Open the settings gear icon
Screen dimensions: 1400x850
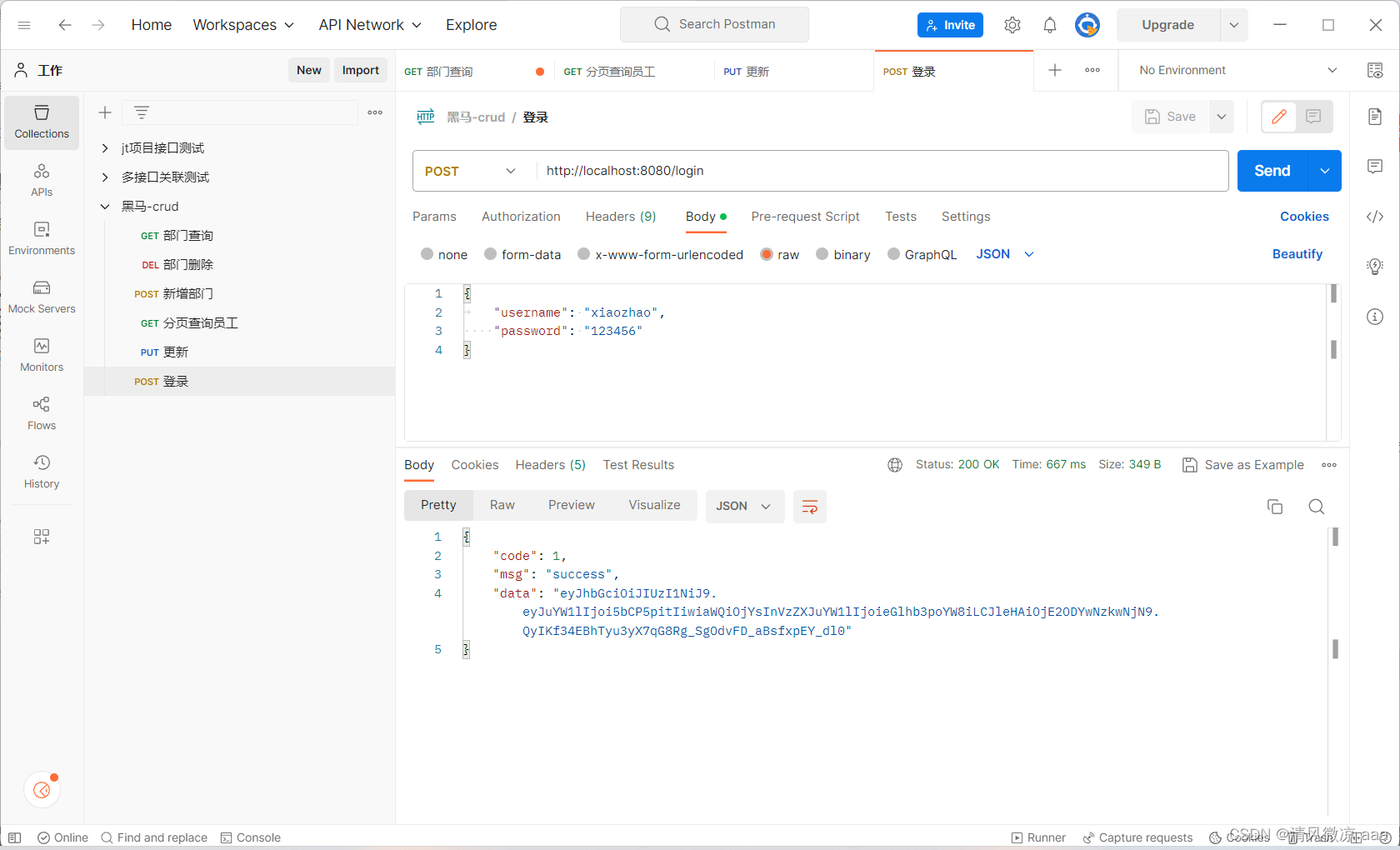[1012, 25]
